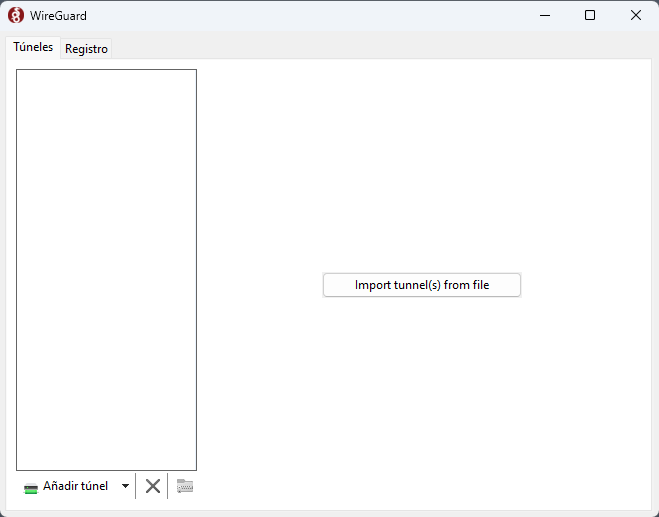Click empty tab strip right of Registro

[x=380, y=47]
